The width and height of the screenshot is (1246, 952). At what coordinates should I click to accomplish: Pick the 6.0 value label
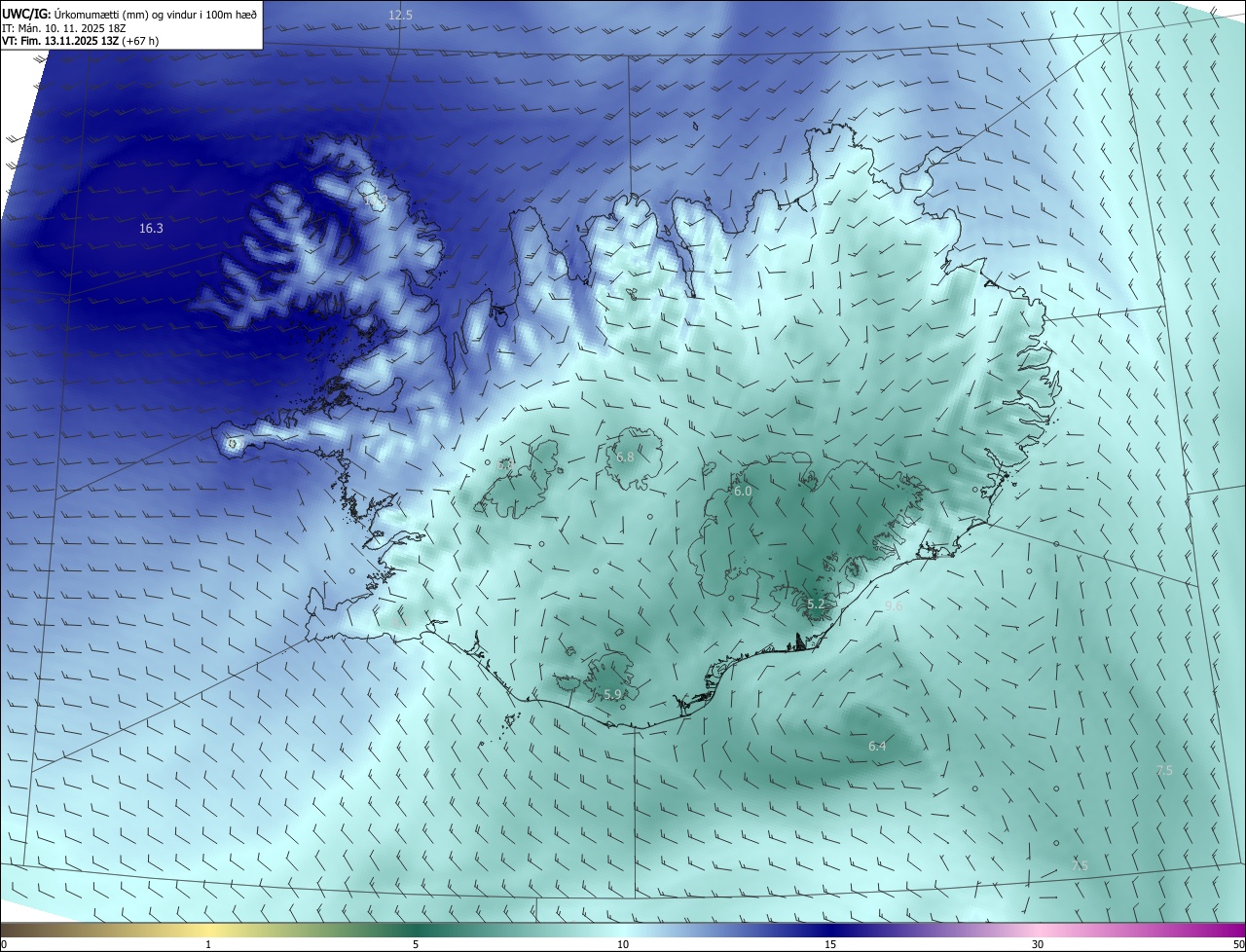pos(743,492)
